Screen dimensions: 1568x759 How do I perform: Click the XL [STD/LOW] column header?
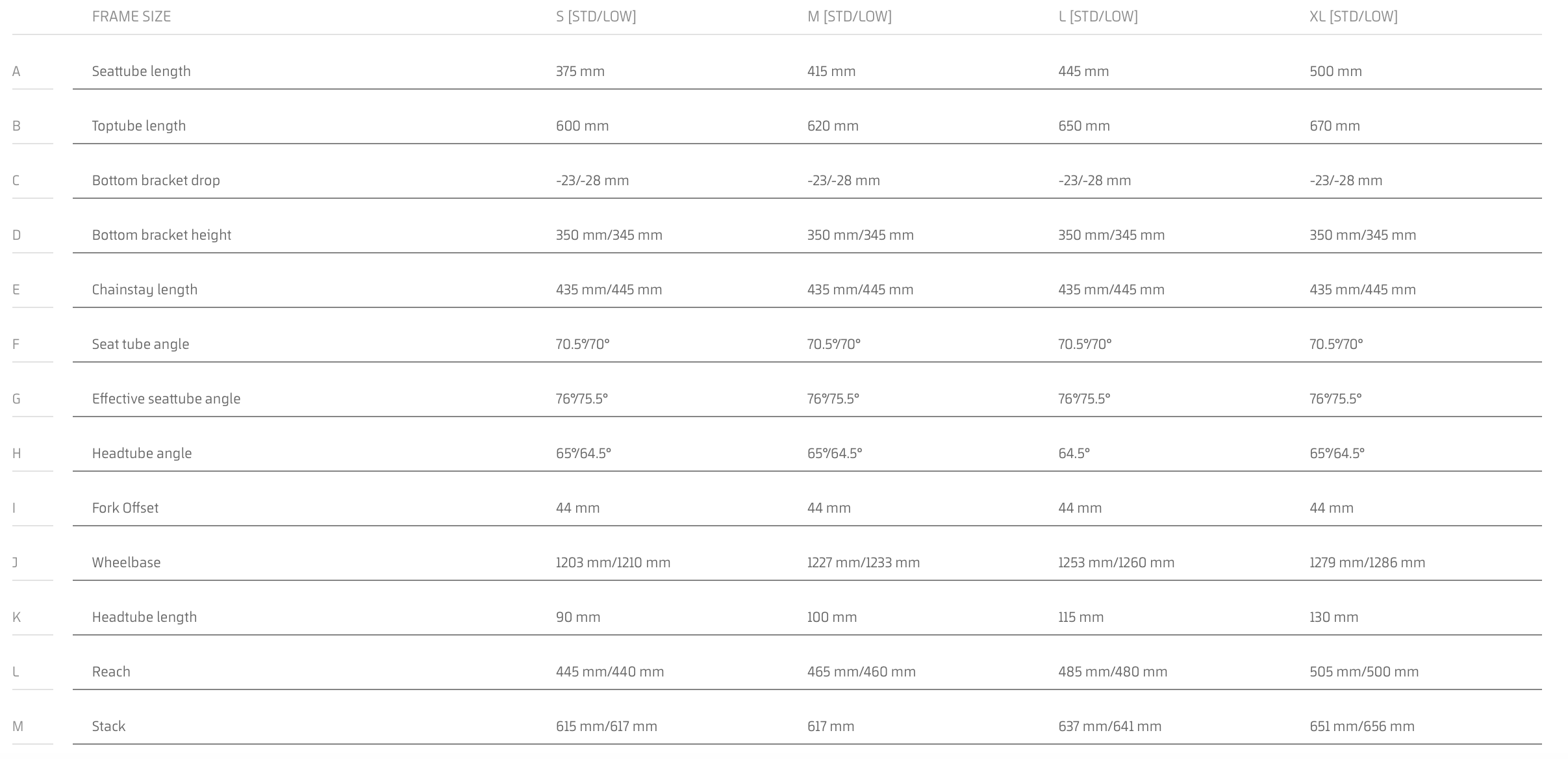click(1353, 17)
